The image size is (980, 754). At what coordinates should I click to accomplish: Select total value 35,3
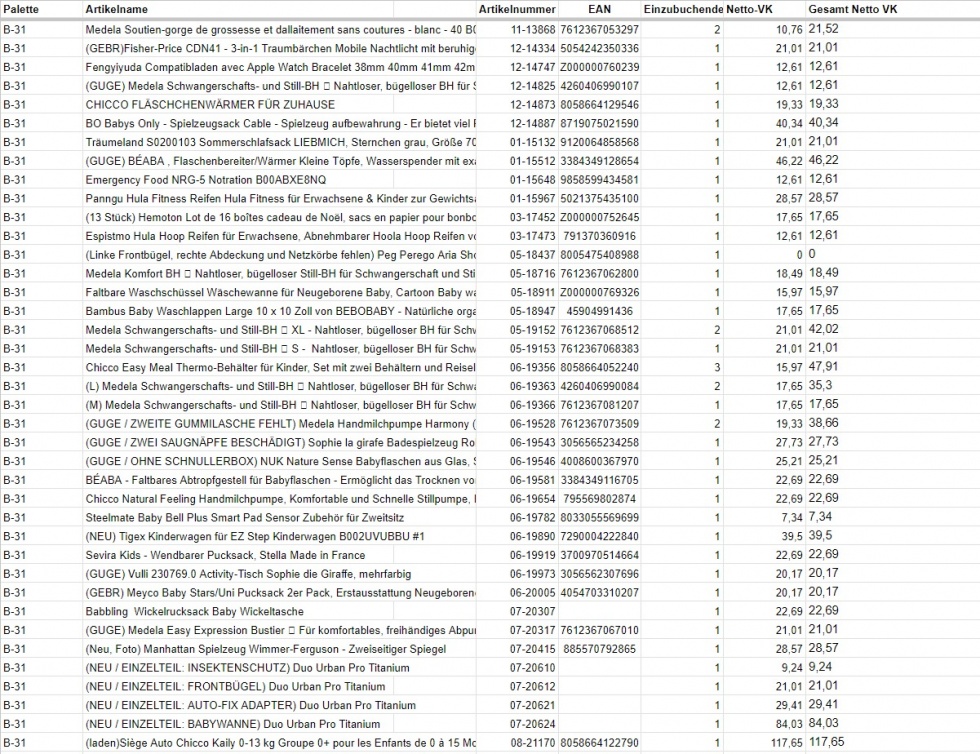820,385
